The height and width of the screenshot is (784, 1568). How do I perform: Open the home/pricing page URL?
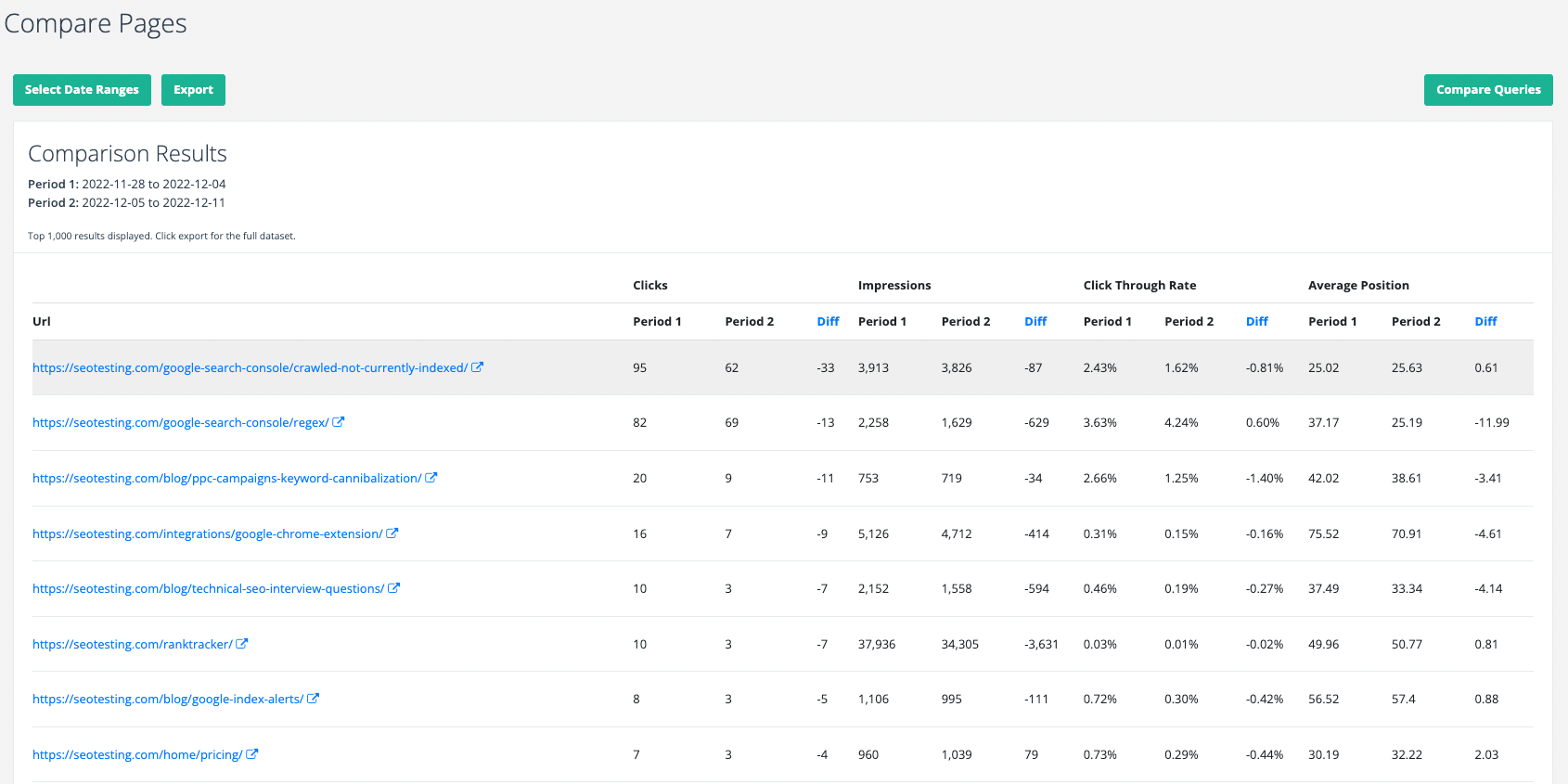point(137,755)
